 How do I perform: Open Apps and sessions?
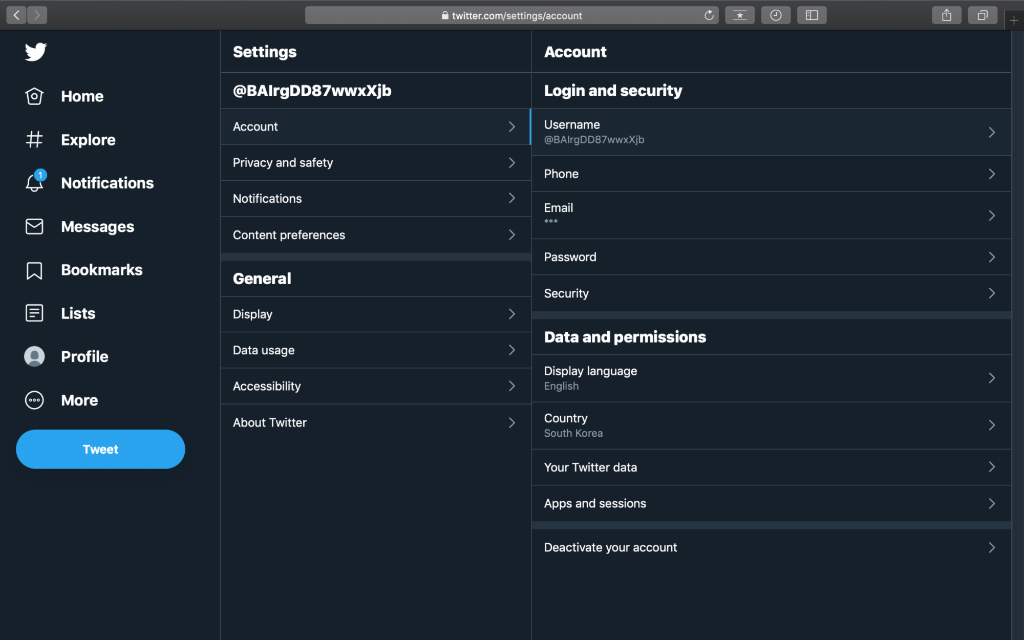click(771, 504)
